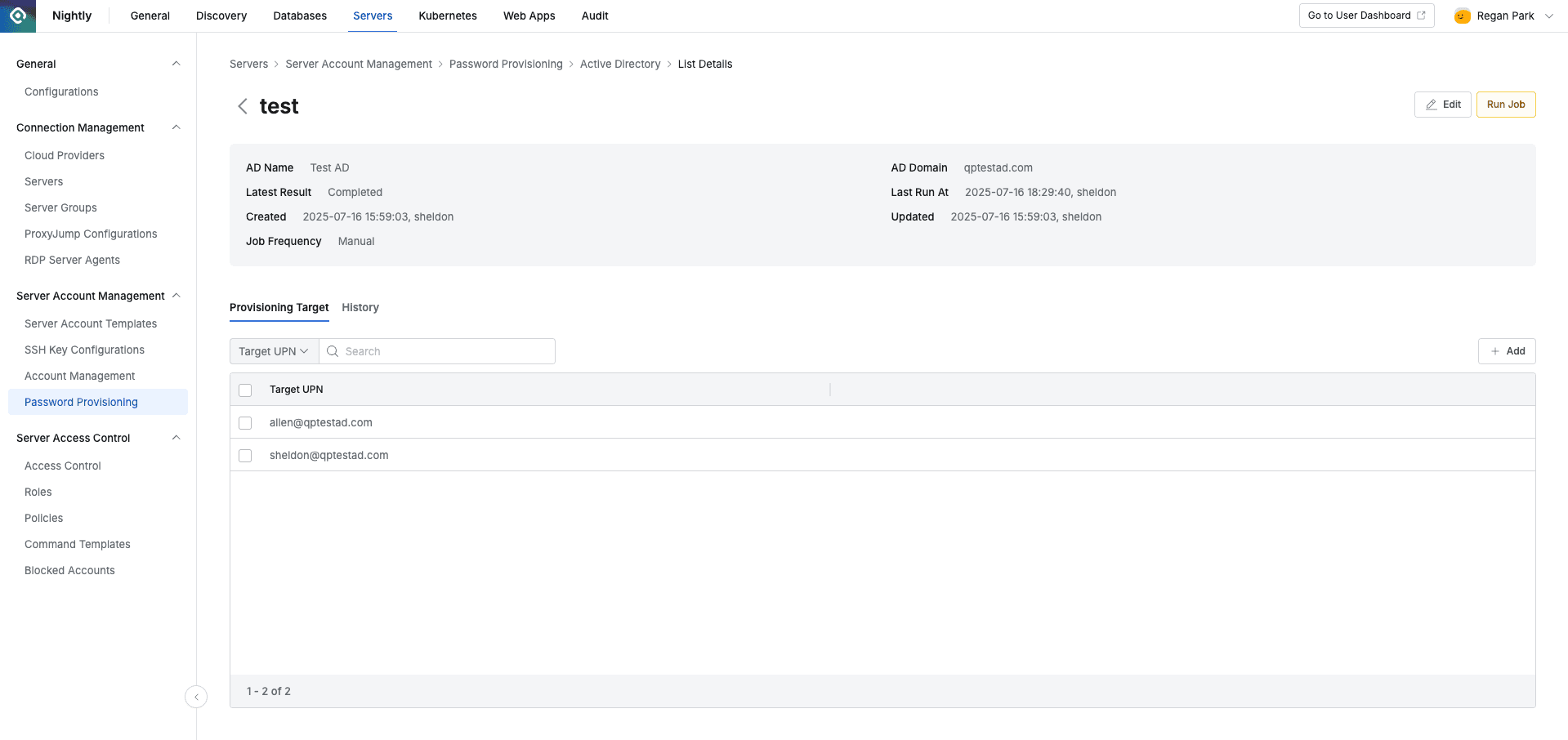The image size is (1568, 740).
Task: Select the sheldon@qptestad.com row checkbox
Action: 245,456
